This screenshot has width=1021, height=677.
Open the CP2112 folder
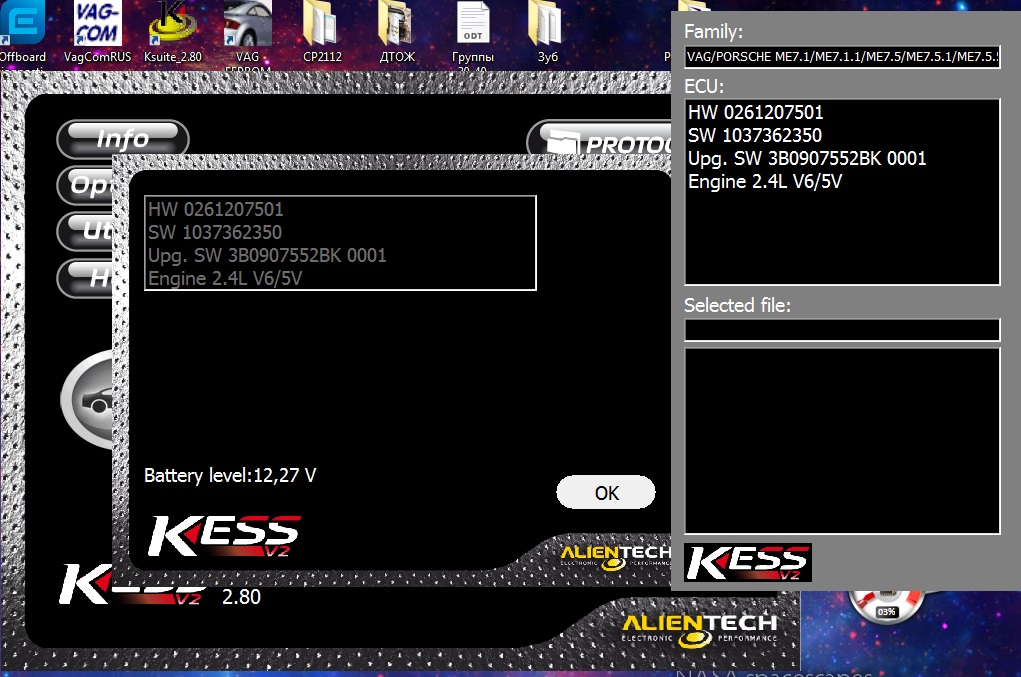point(322,28)
